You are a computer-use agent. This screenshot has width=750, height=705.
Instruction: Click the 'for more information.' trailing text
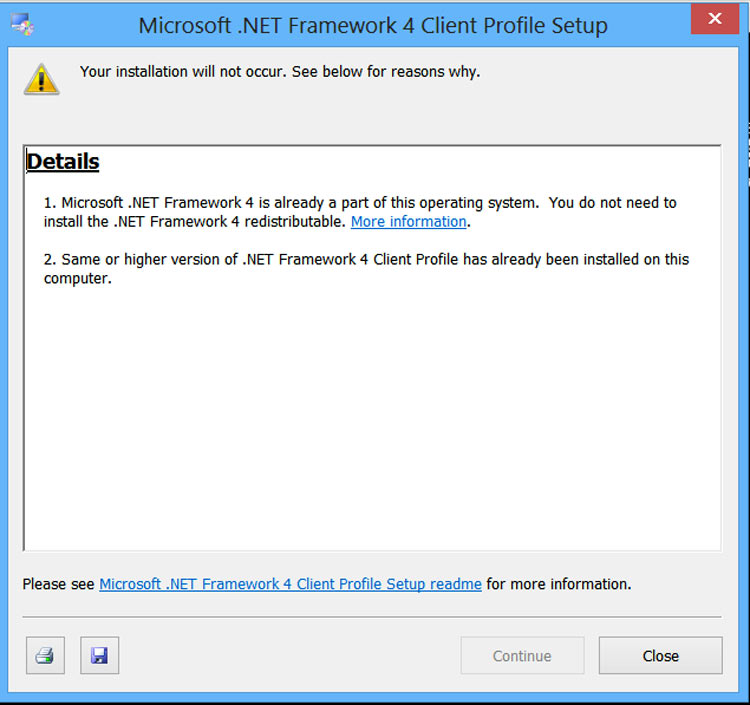click(559, 584)
